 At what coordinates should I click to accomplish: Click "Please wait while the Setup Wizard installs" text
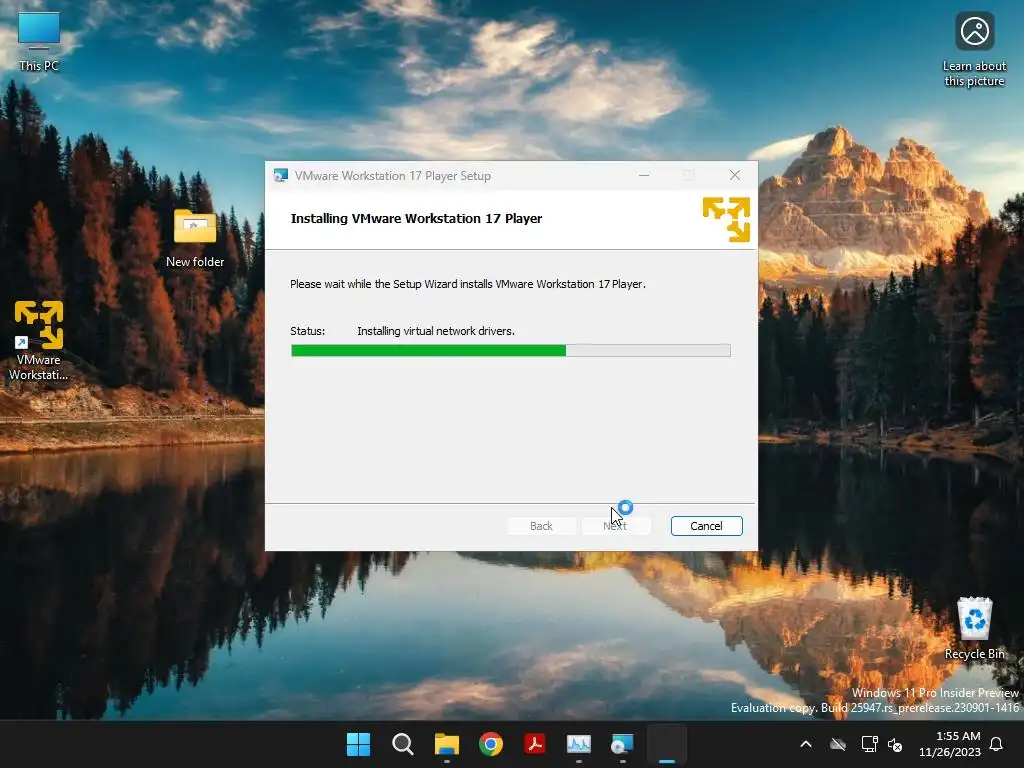point(391,284)
